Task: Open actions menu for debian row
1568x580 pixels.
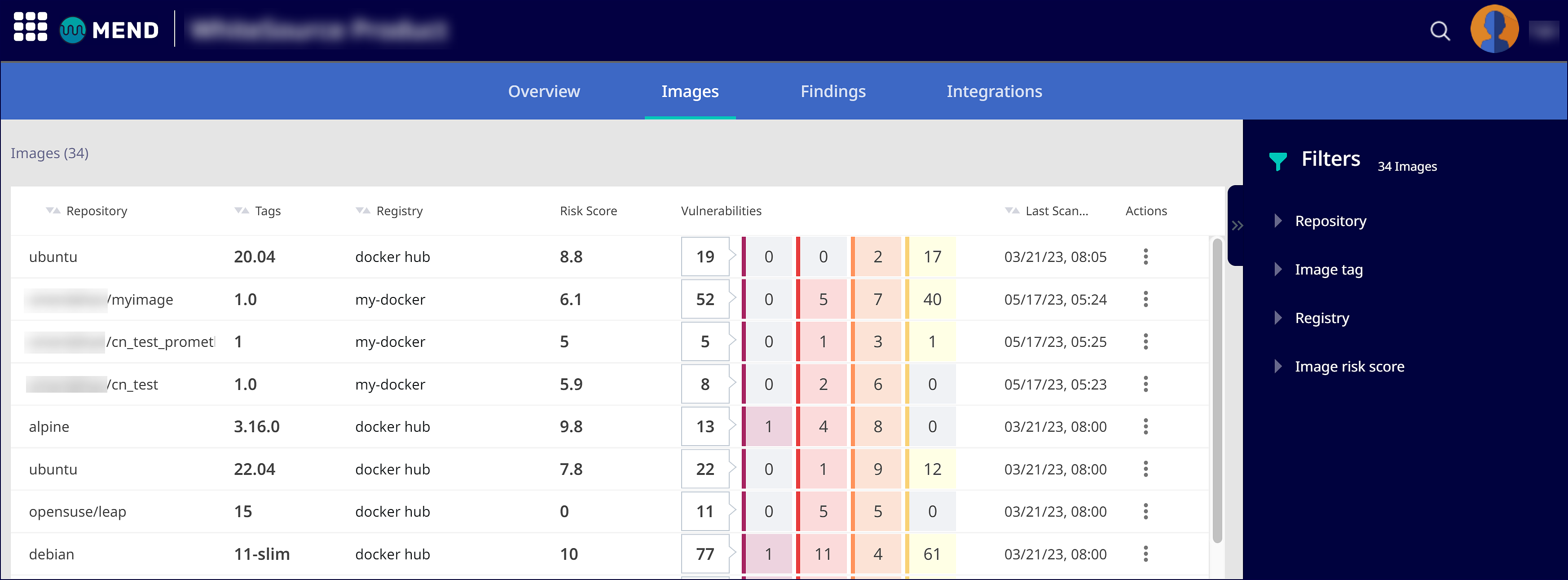Action: [x=1145, y=554]
